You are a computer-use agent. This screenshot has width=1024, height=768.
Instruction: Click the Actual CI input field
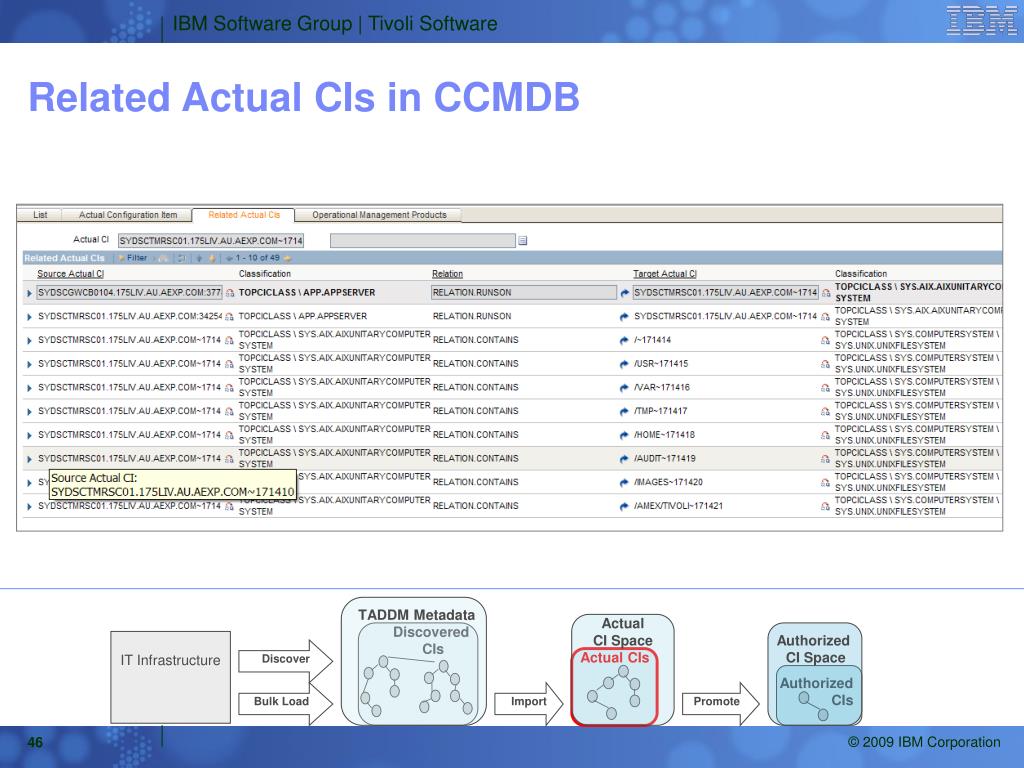[211, 241]
